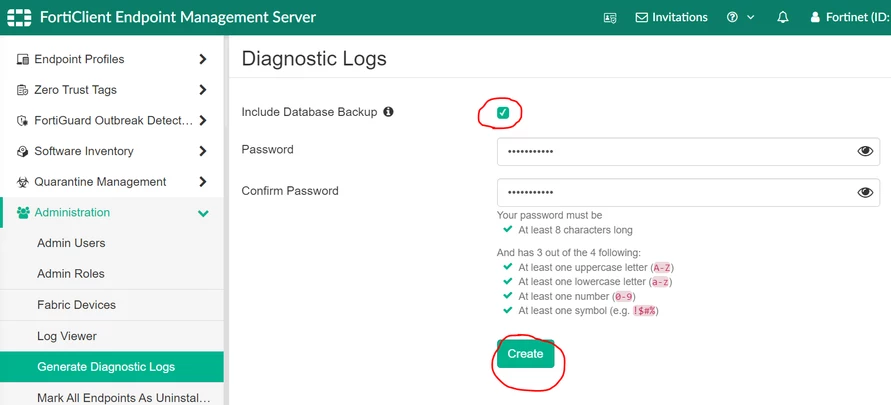Screen dimensions: 891x405
Task: Open the help question mark icon
Action: pos(732,17)
